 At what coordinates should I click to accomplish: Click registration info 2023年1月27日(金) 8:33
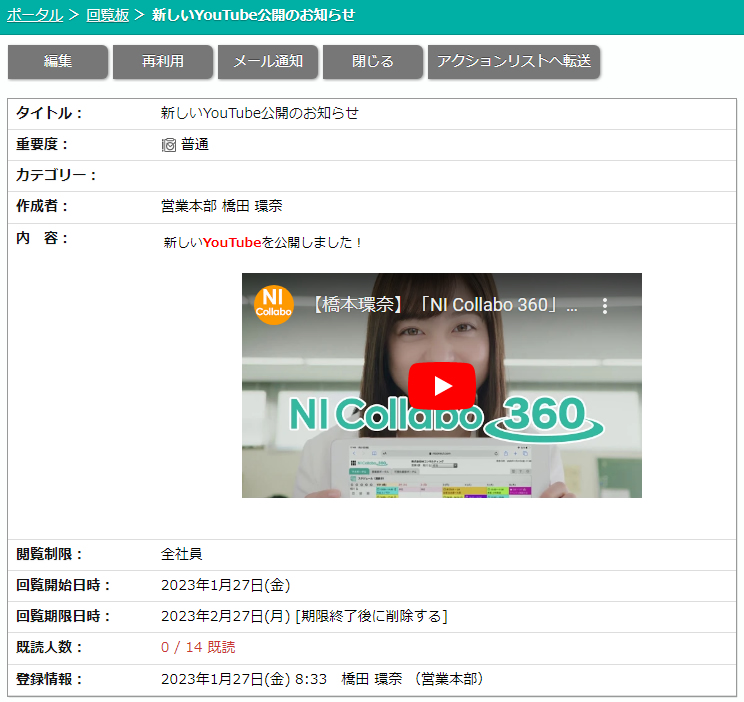244,679
